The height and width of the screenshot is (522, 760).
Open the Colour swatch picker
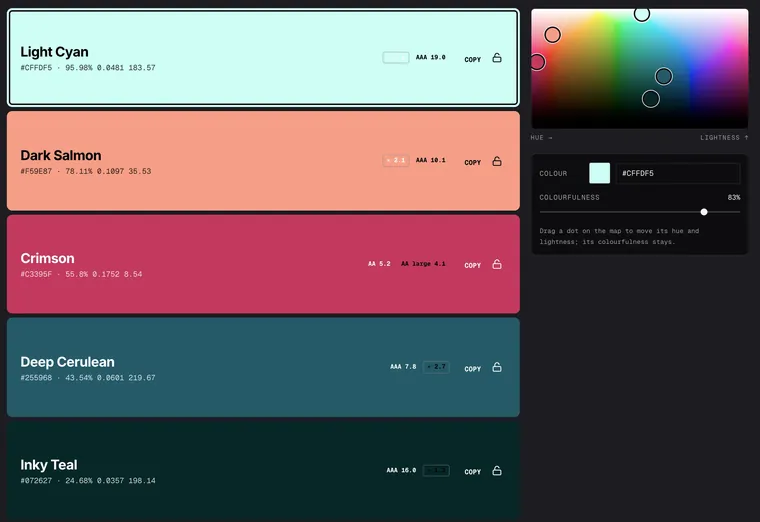[x=600, y=173]
